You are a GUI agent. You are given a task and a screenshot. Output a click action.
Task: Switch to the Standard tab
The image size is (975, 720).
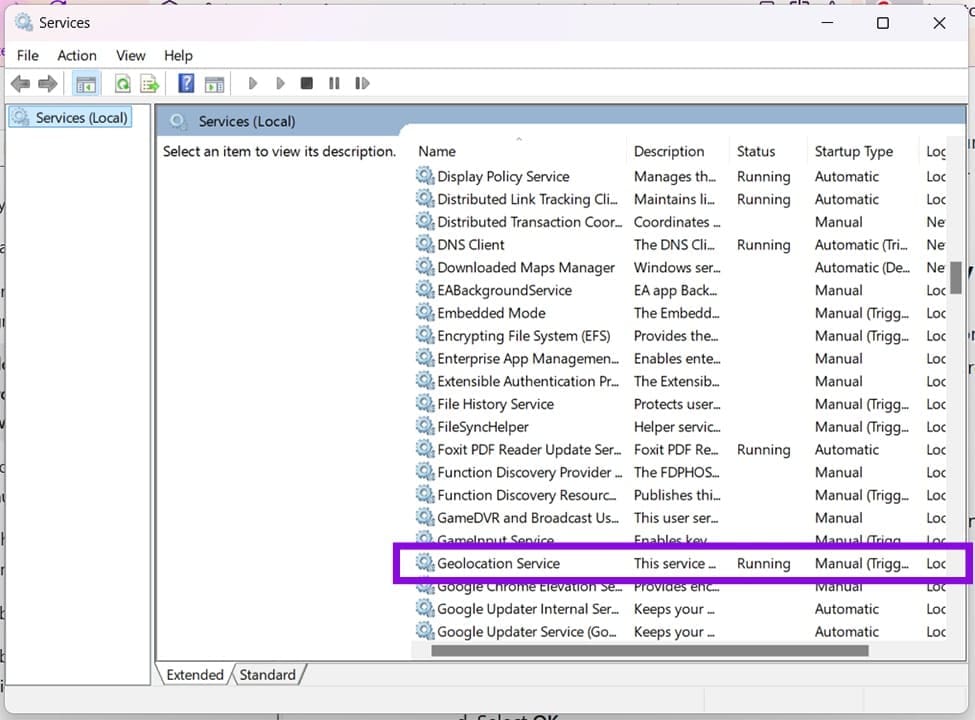pos(268,675)
